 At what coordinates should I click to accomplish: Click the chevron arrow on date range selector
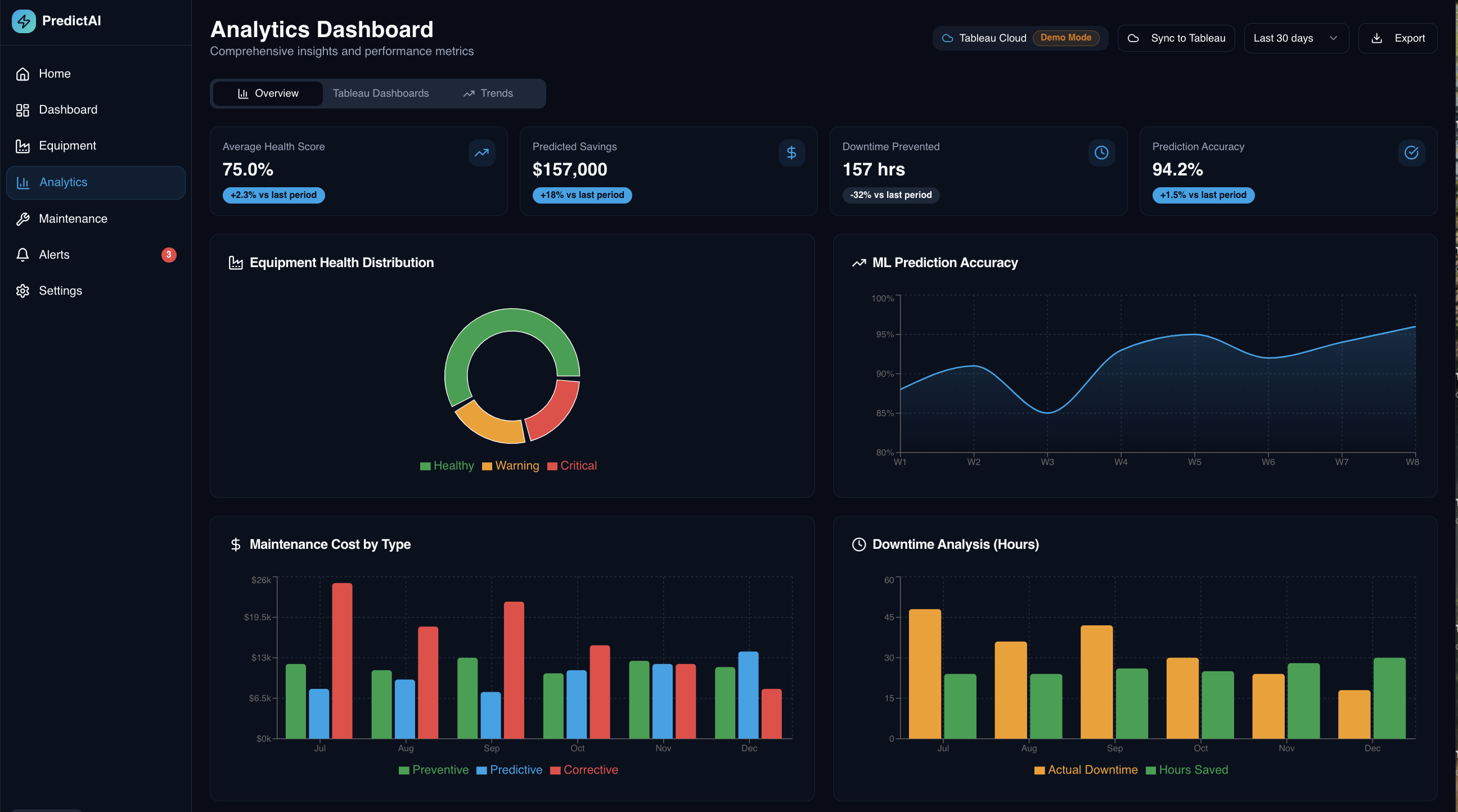[1334, 38]
